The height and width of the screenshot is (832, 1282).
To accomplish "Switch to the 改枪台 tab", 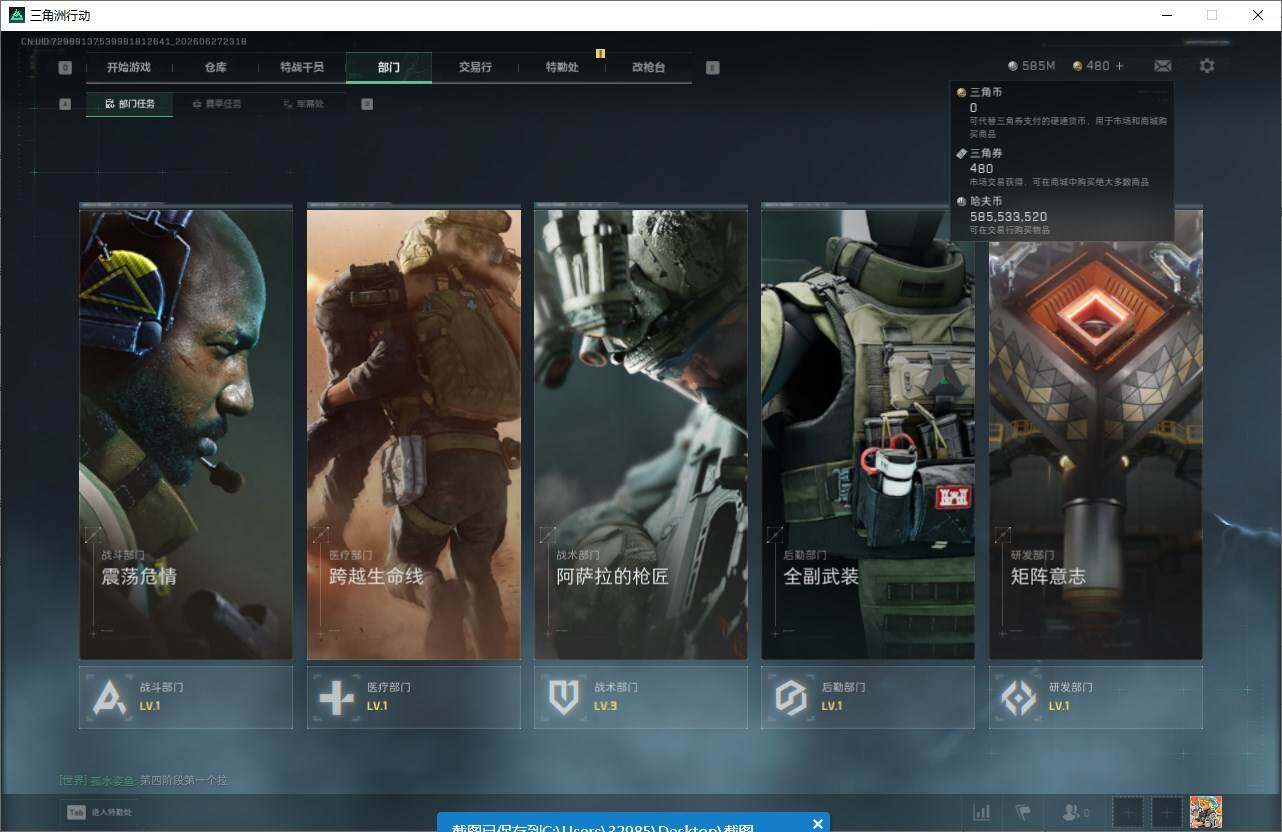I will point(648,67).
